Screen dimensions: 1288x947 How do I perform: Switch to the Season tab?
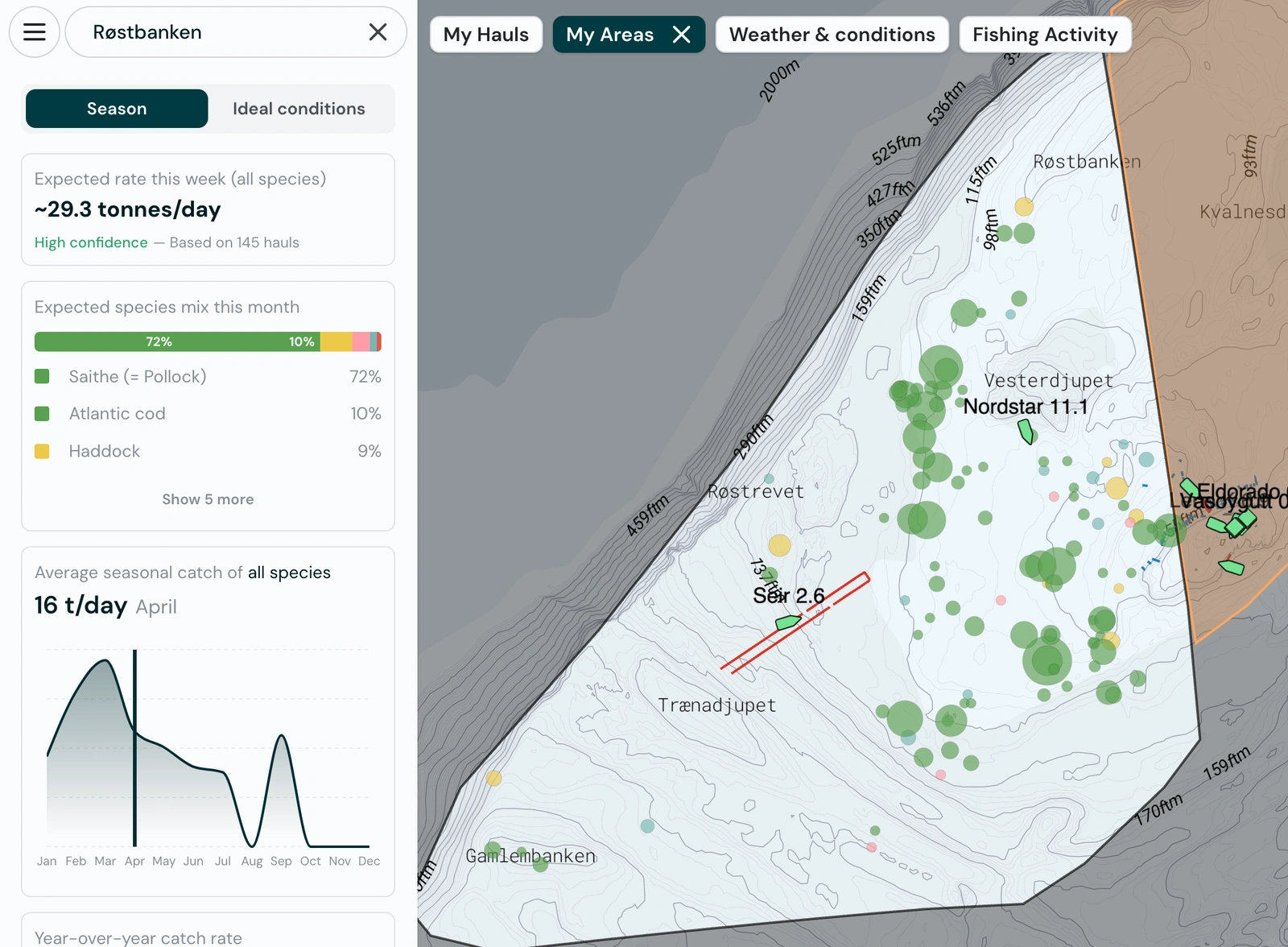pyautogui.click(x=117, y=109)
